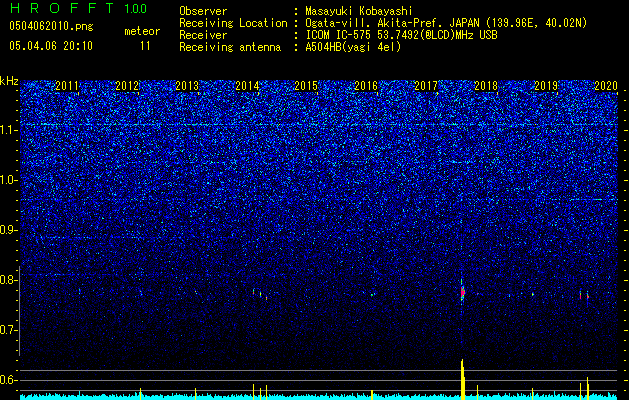Click the 0.7 kHz axis label

pos(9,330)
